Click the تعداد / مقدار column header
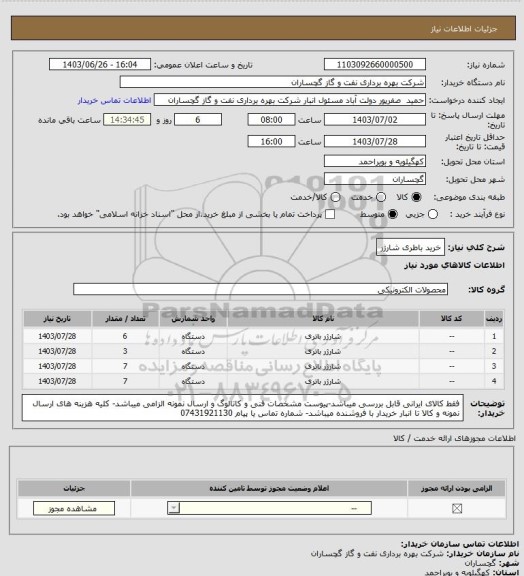 pos(125,319)
